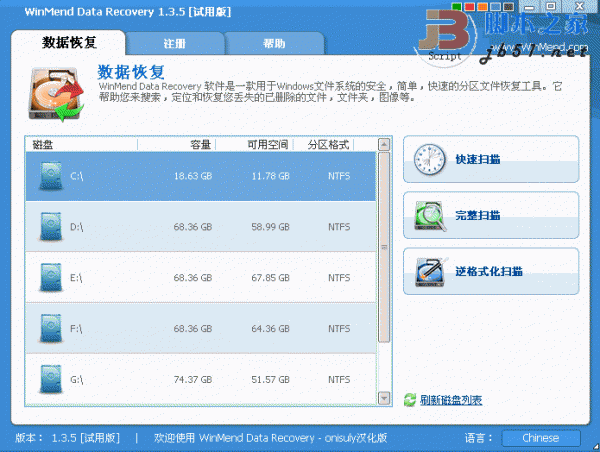Switch to the 帮助 tab
The image size is (600, 452).
point(274,44)
